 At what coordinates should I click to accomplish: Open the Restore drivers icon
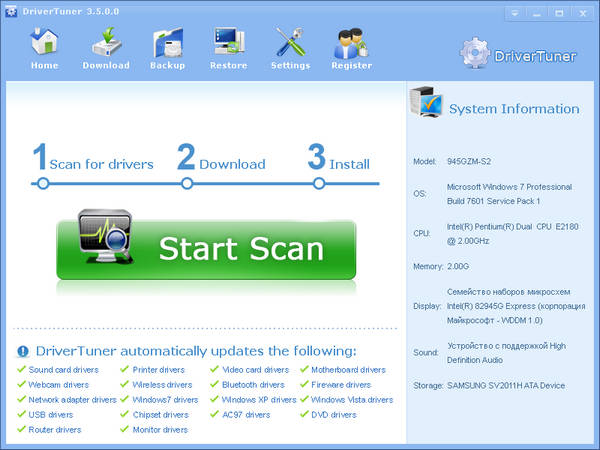click(x=228, y=44)
